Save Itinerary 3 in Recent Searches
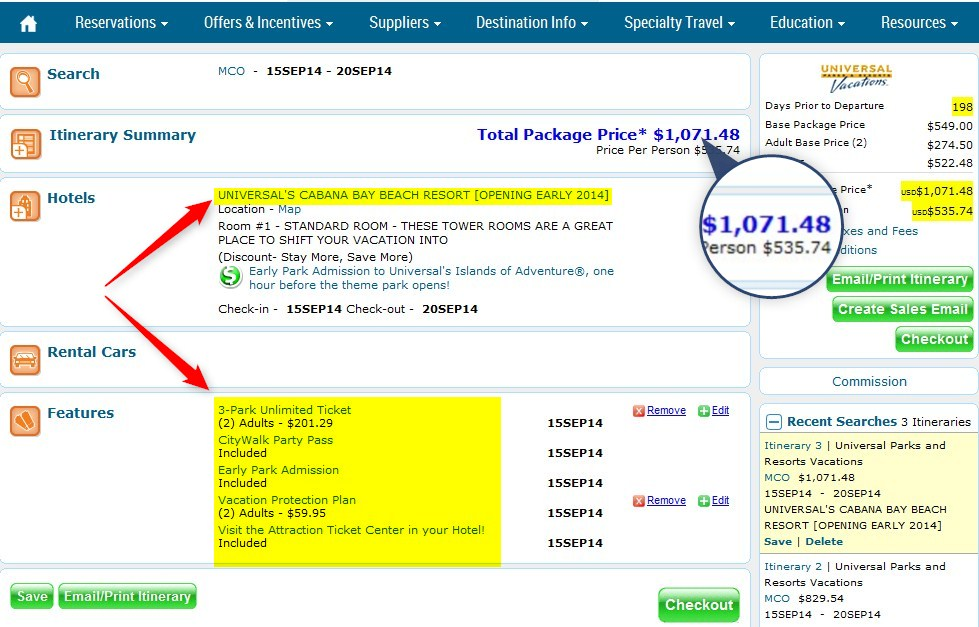This screenshot has width=979, height=627. coord(778,541)
